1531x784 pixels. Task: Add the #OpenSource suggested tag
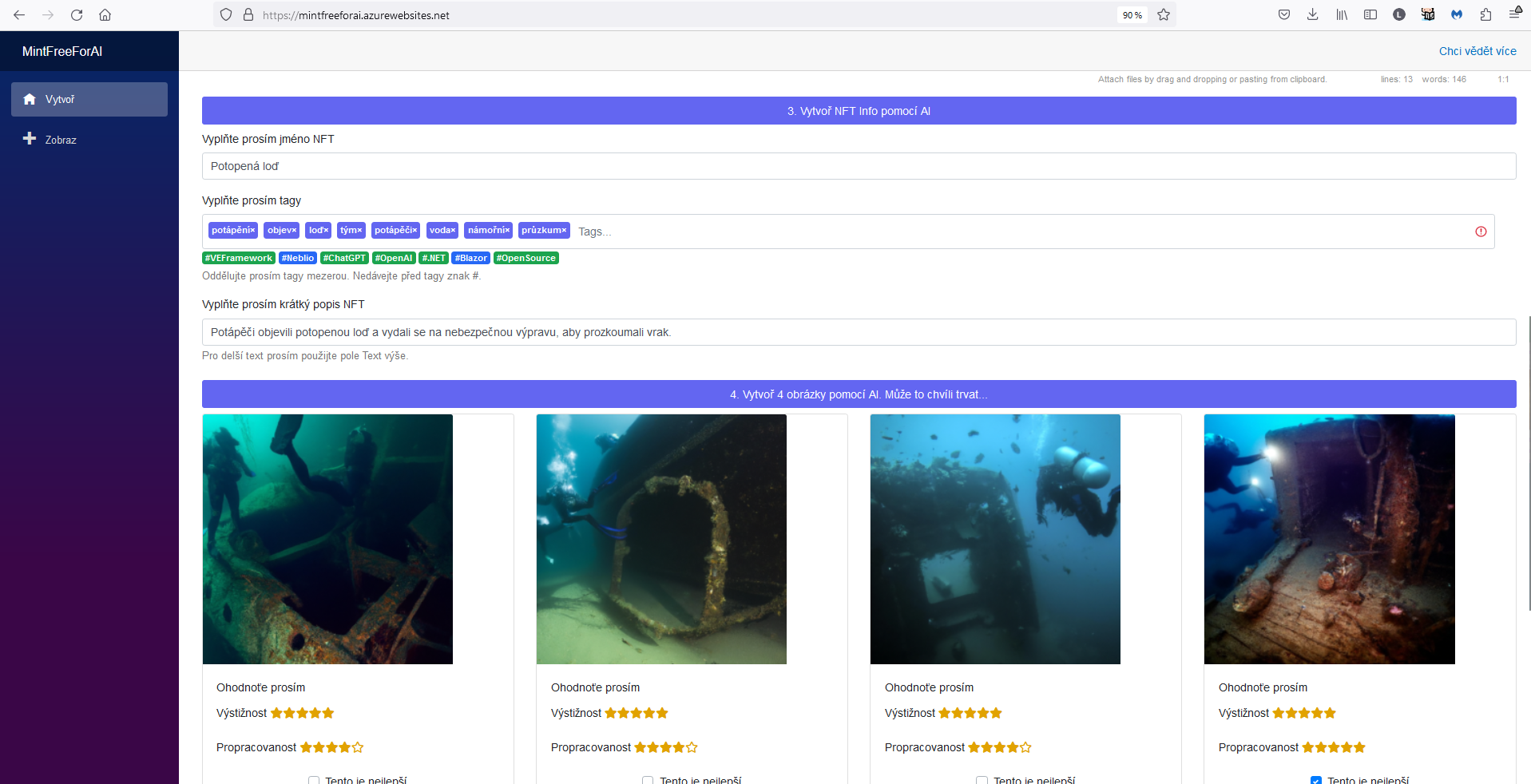[x=526, y=258]
